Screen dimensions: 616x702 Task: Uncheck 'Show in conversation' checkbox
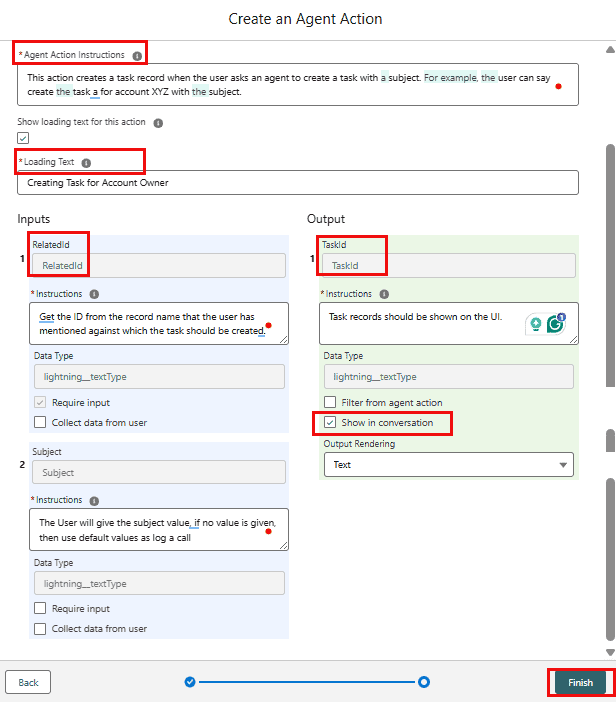pyautogui.click(x=330, y=422)
